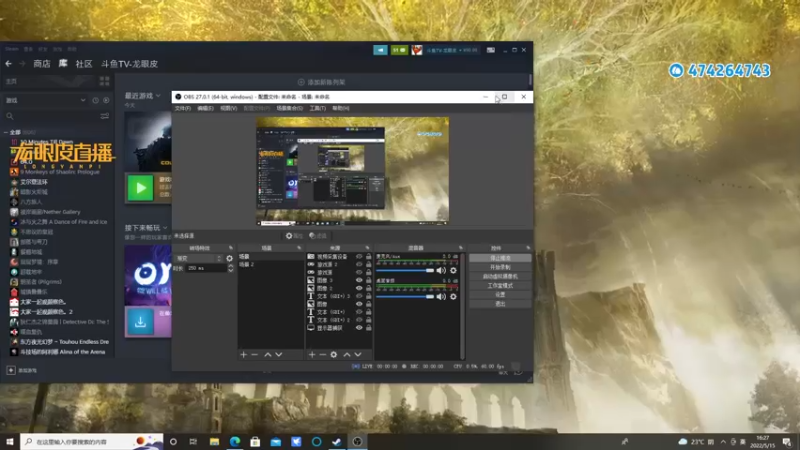
Task: Click transition duration stepper arrows
Action: point(231,268)
